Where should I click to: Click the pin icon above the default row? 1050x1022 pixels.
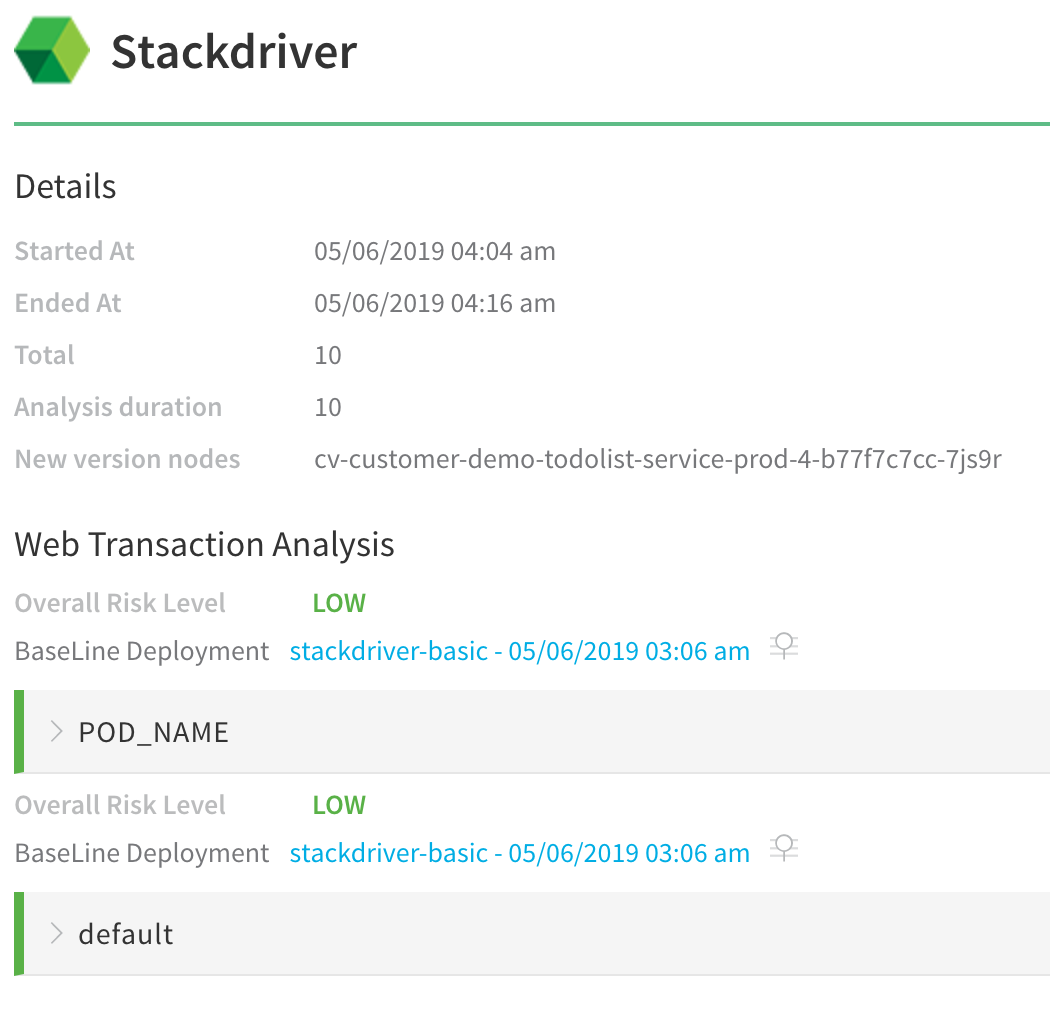(x=783, y=849)
